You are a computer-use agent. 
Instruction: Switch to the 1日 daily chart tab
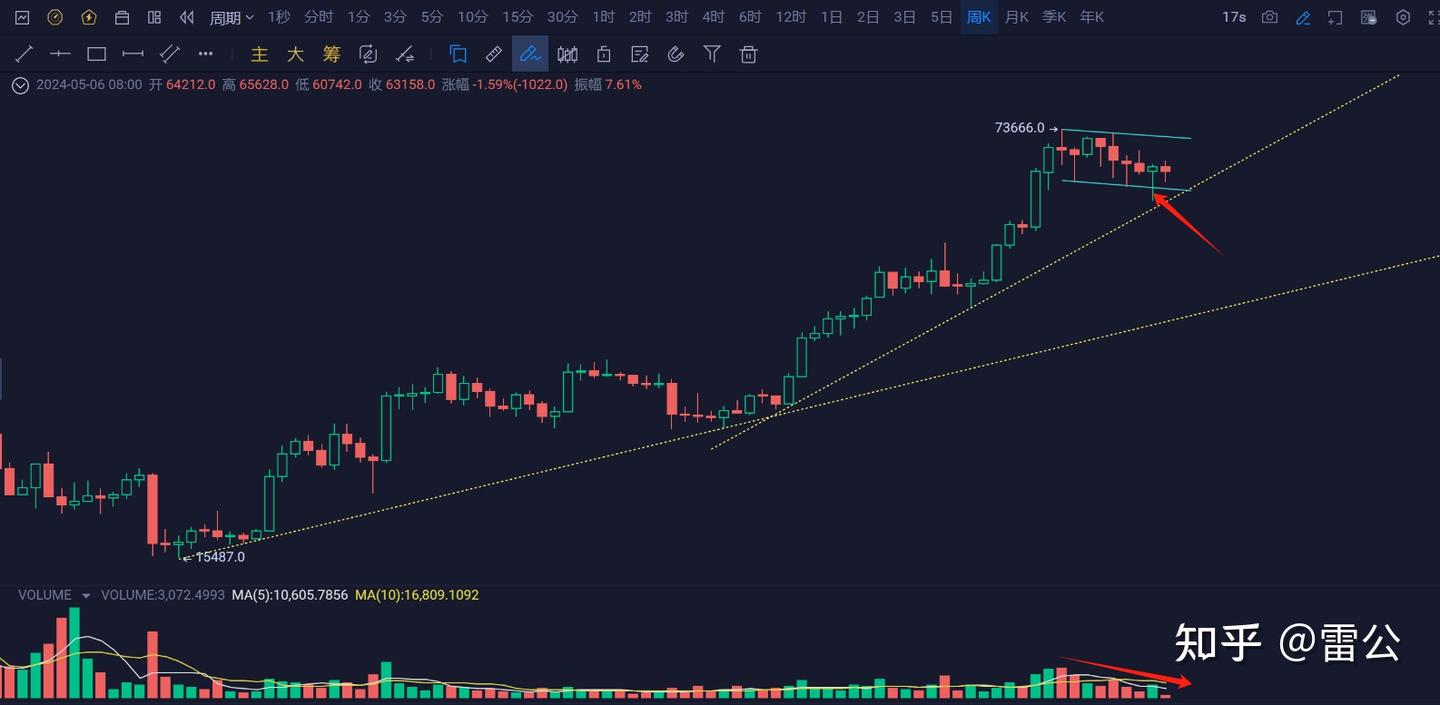click(831, 17)
